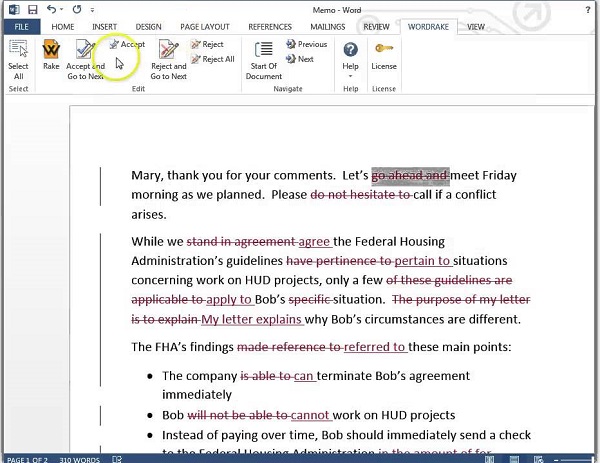Switch to the INSERT tab

click(104, 27)
